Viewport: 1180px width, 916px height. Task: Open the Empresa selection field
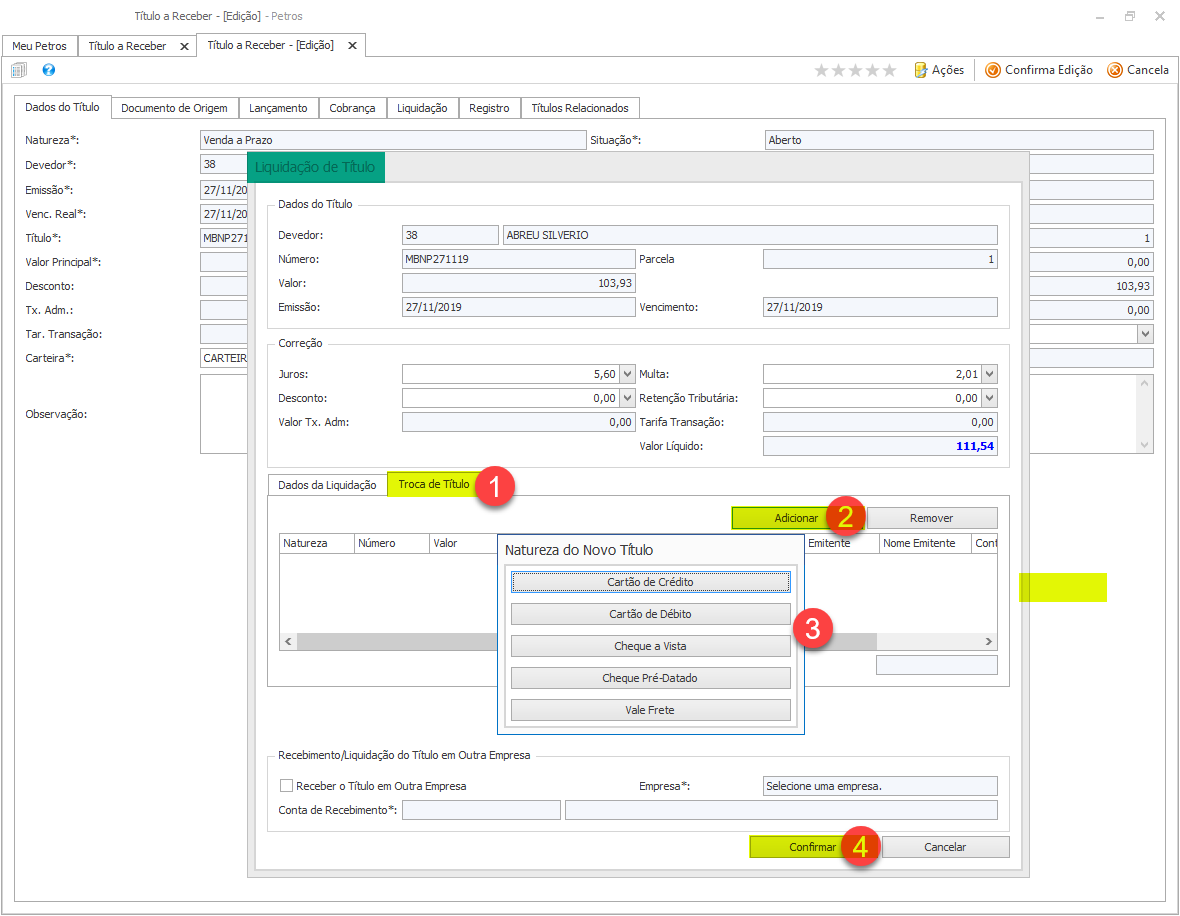click(880, 786)
